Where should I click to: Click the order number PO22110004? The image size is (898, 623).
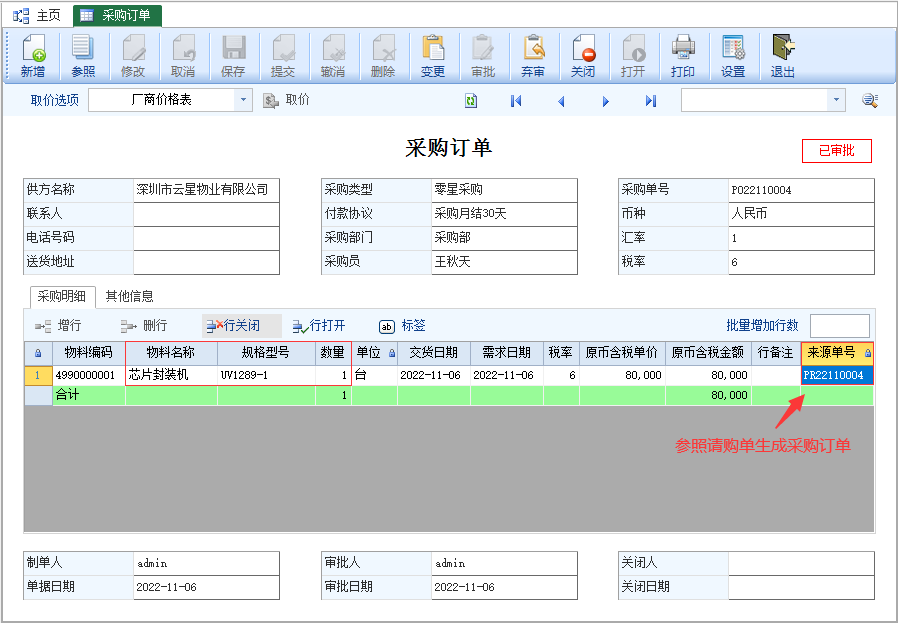(x=801, y=190)
